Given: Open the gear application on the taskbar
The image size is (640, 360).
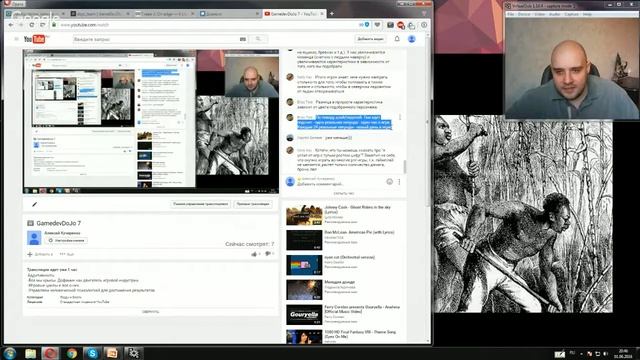Looking at the screenshot, I should click(x=133, y=353).
